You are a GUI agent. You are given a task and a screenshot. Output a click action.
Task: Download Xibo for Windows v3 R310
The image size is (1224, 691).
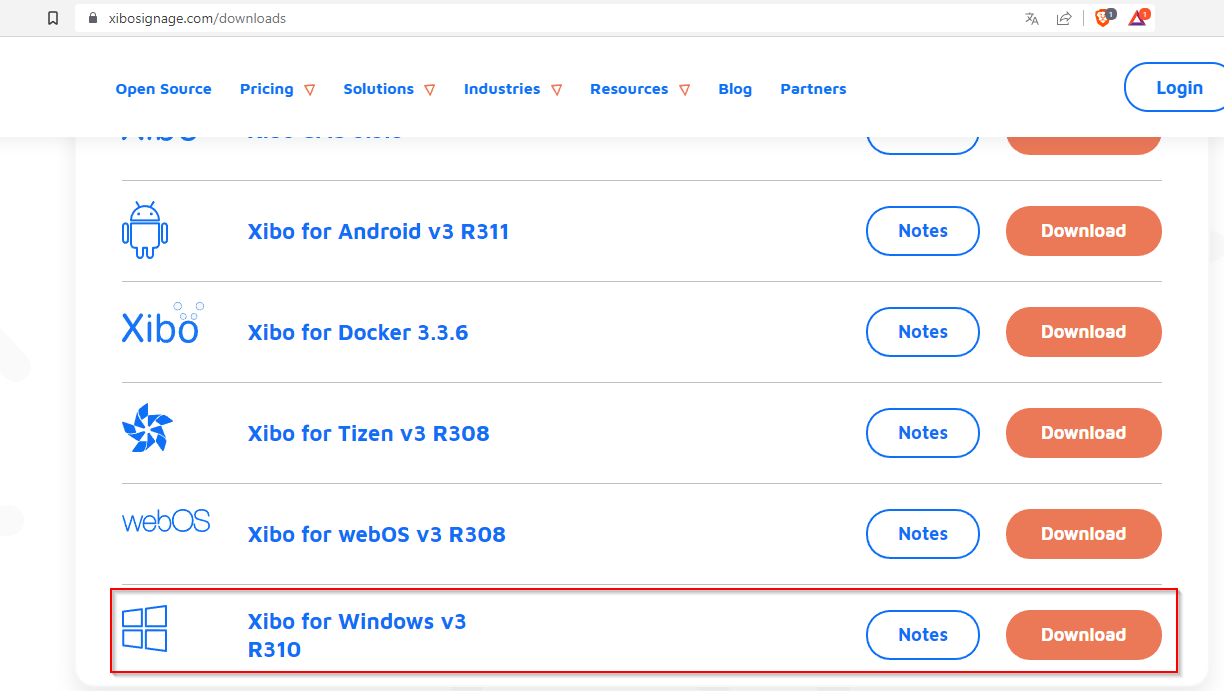click(x=1084, y=635)
